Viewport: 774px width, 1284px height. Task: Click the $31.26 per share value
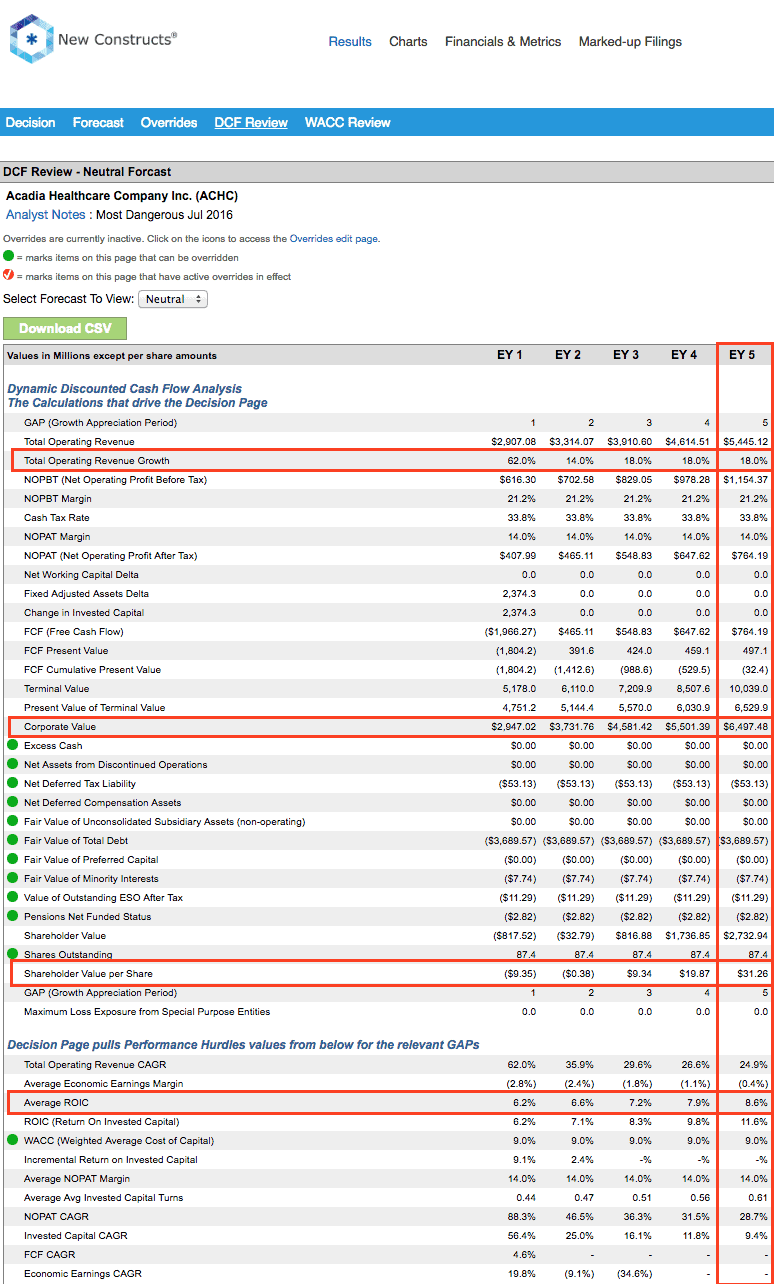[x=752, y=974]
